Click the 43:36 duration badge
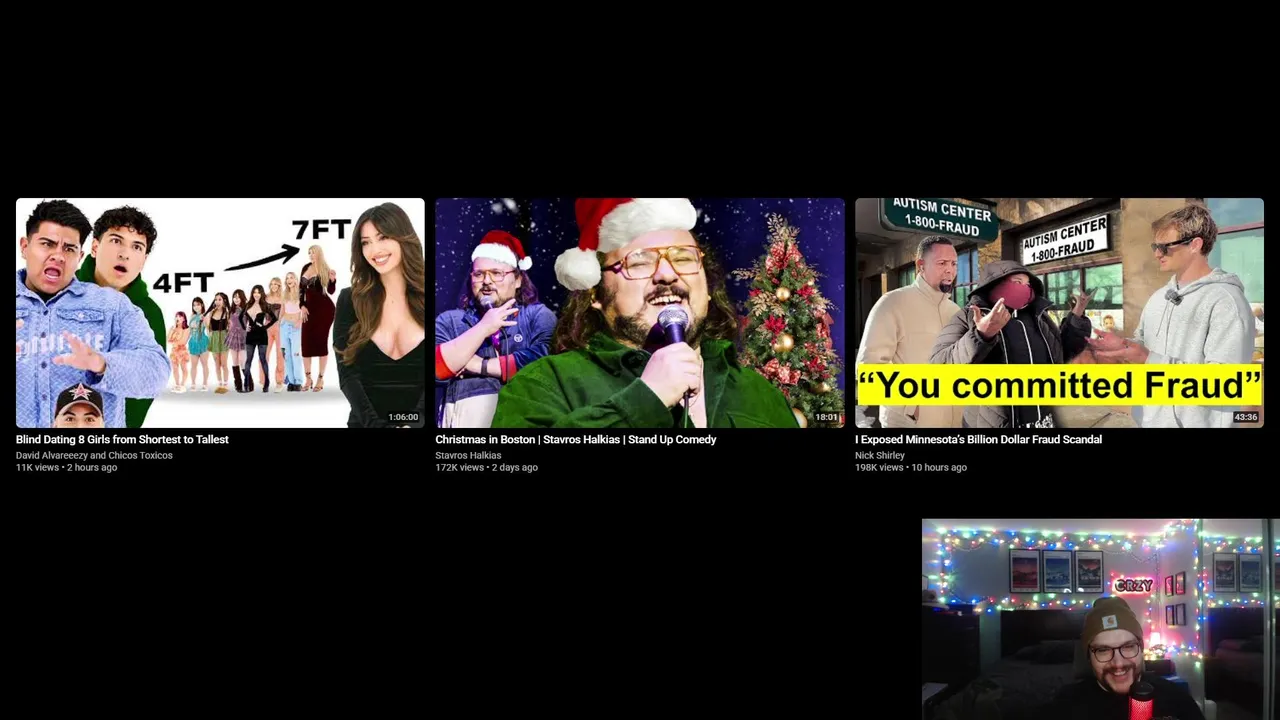 pos(1246,417)
